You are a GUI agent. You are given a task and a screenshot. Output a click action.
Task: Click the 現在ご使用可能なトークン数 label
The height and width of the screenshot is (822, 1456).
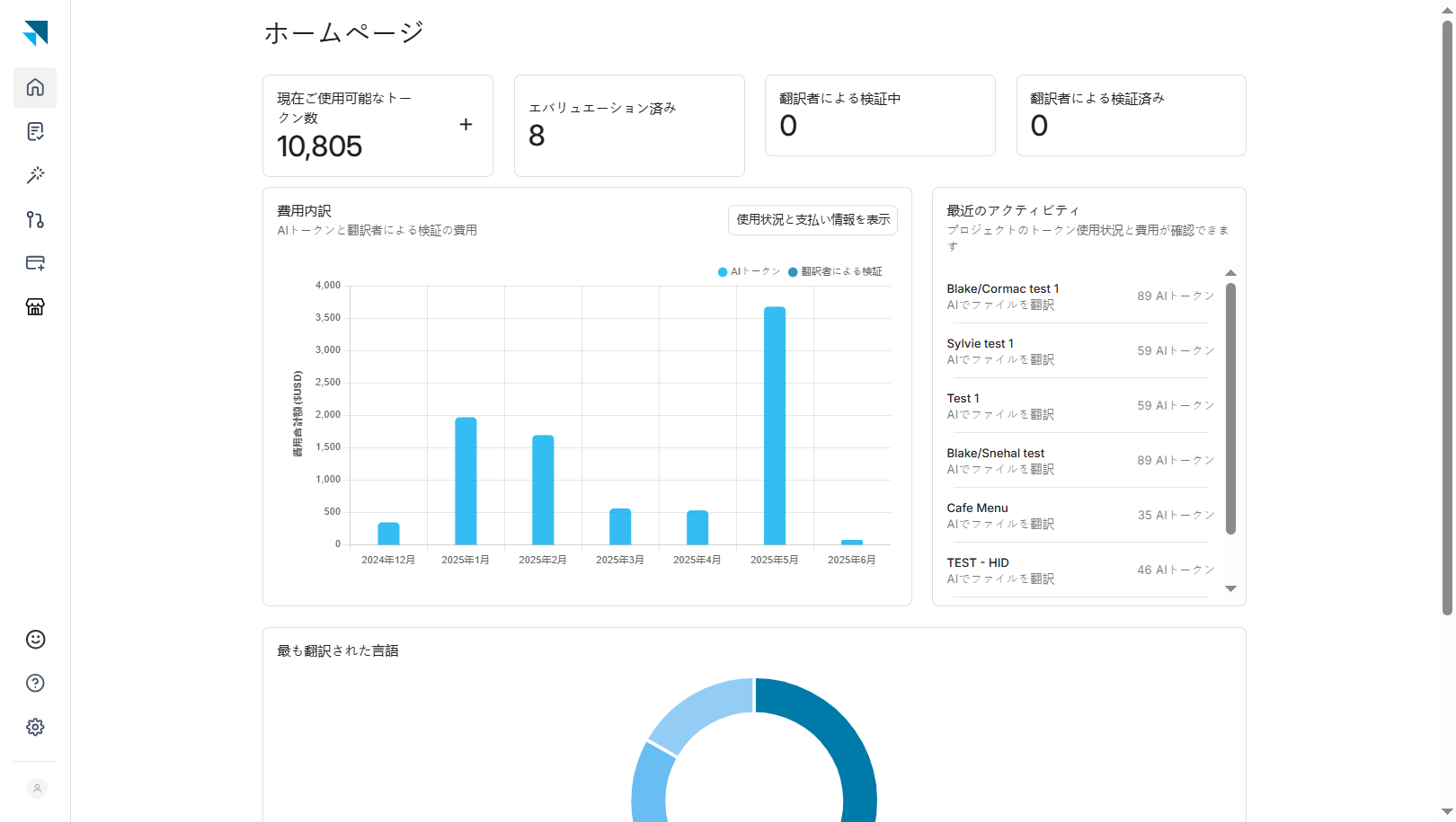coord(344,108)
